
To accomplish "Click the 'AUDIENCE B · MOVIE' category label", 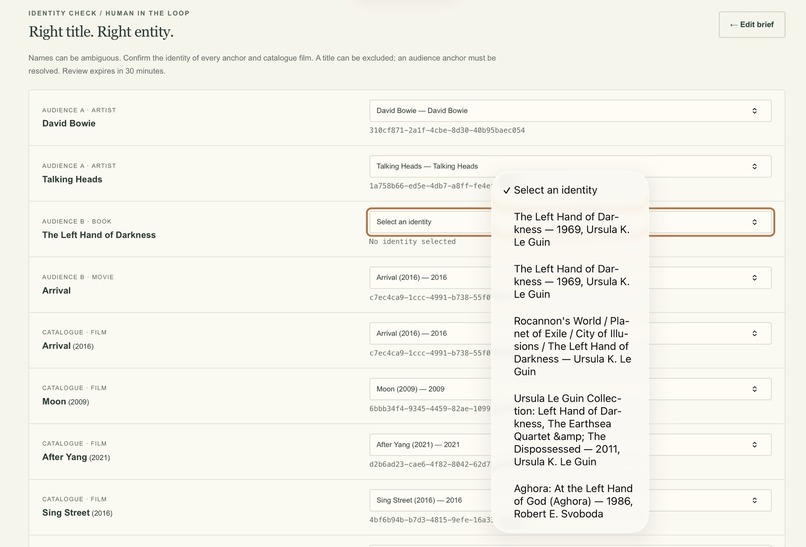I will click(x=78, y=277).
